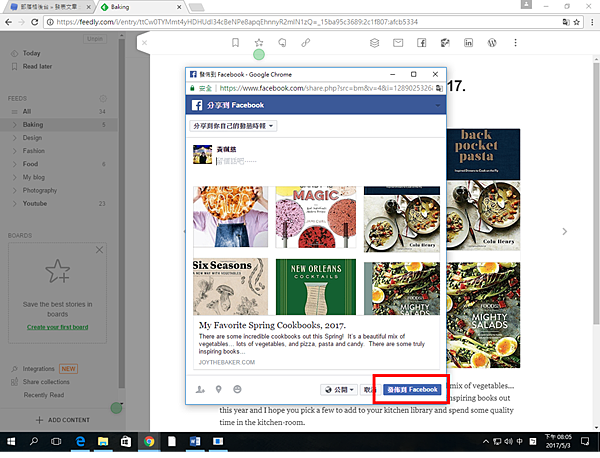Click the Six Seasons cookbook thumbnail
Screen dimensions: 600x458
coord(231,287)
